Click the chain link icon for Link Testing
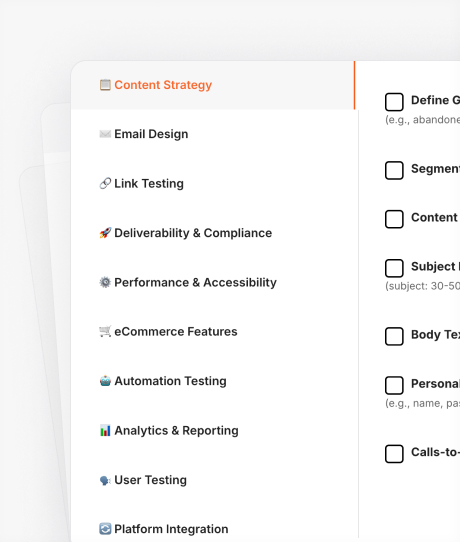The image size is (460, 542). pyautogui.click(x=105, y=184)
